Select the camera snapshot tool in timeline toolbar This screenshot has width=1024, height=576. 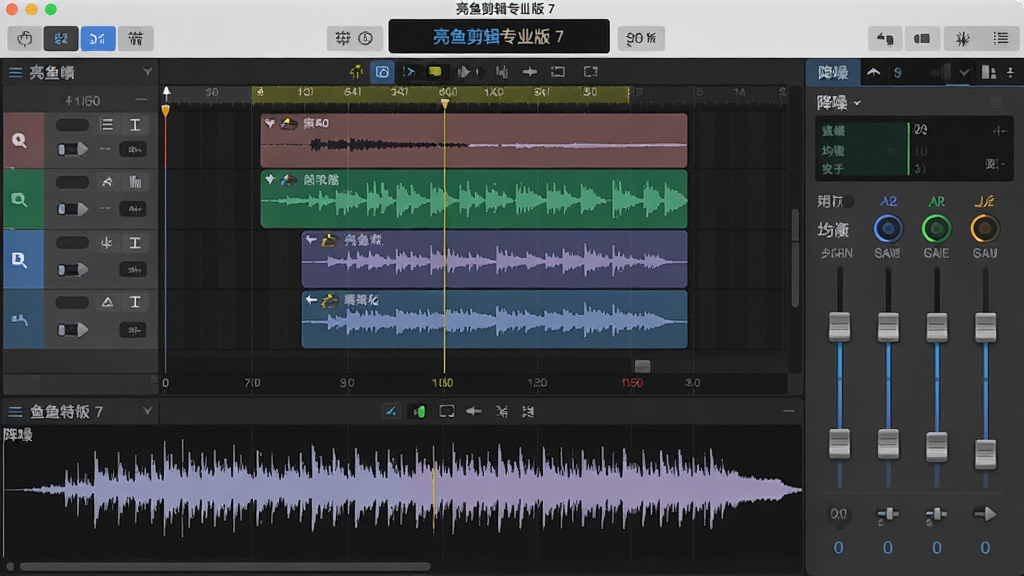pos(382,72)
